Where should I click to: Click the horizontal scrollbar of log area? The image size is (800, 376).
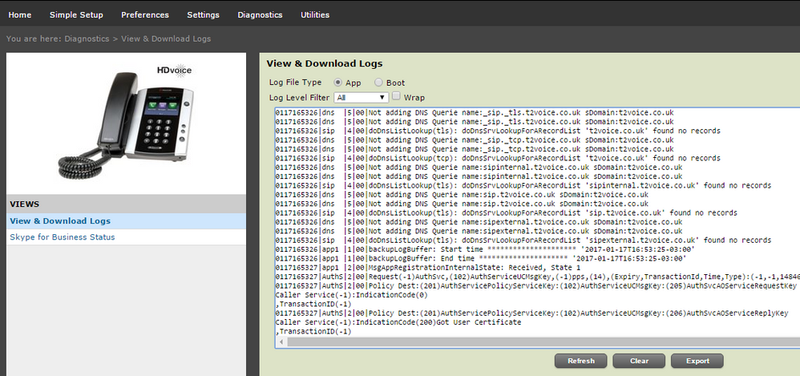click(x=538, y=342)
